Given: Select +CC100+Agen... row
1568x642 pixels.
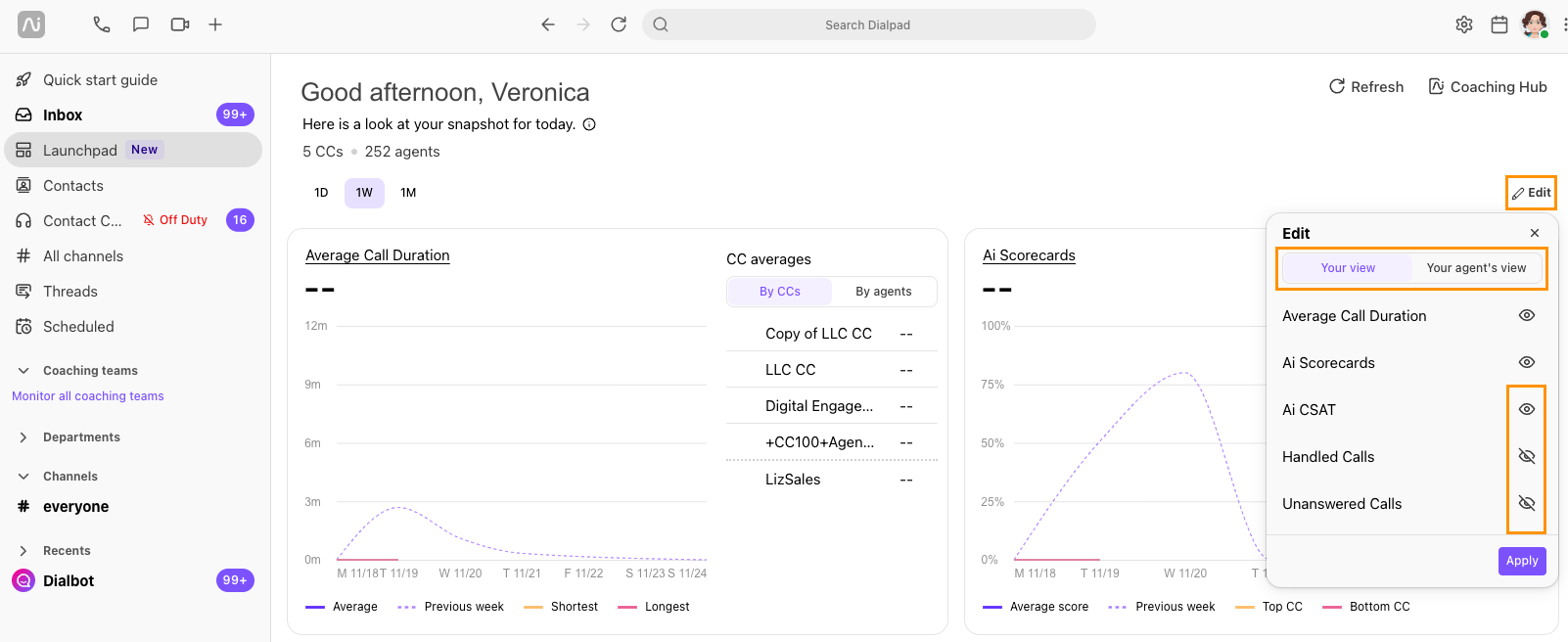Looking at the screenshot, I should (831, 442).
